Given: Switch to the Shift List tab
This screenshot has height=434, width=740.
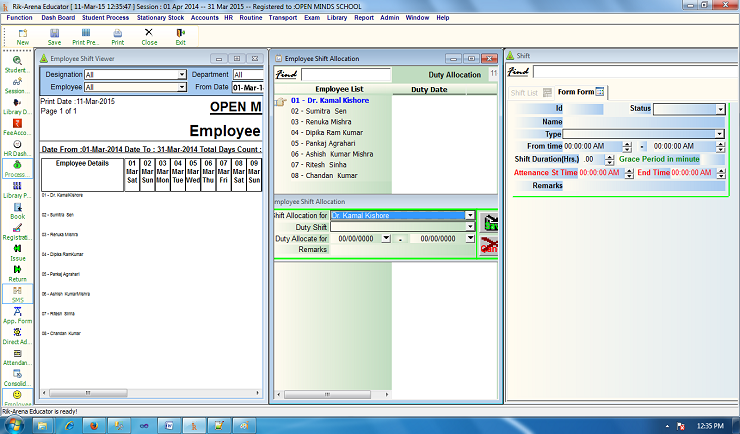Looking at the screenshot, I should (x=525, y=92).
